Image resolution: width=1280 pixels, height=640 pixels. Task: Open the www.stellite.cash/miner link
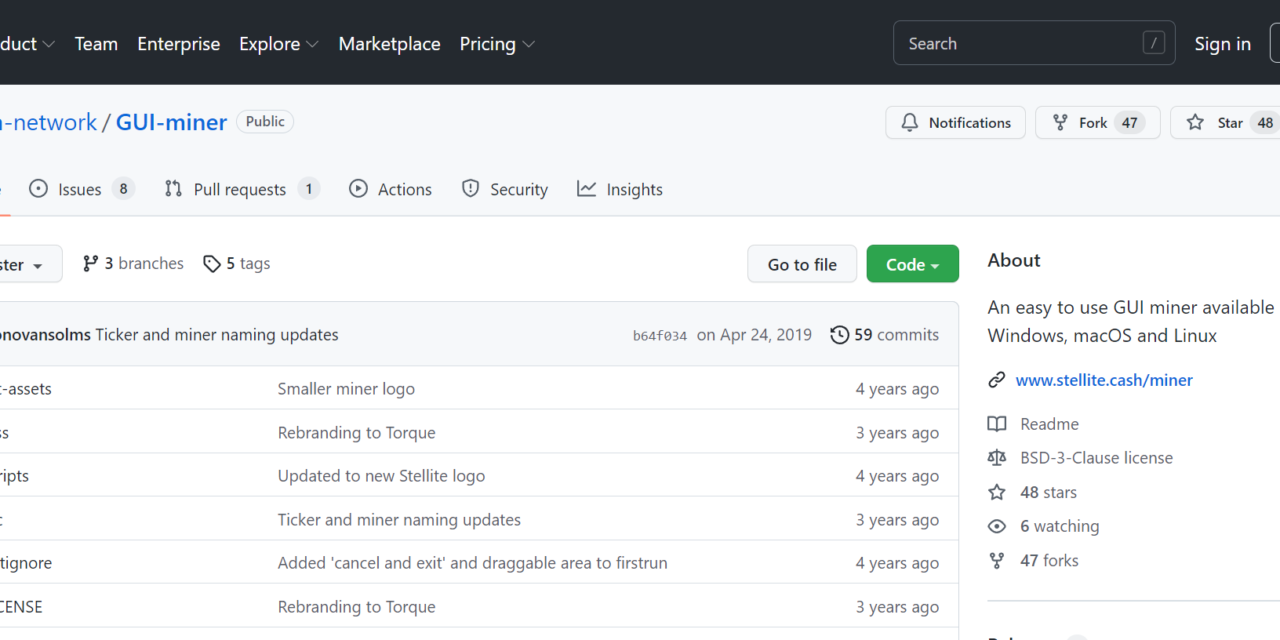(1103, 379)
